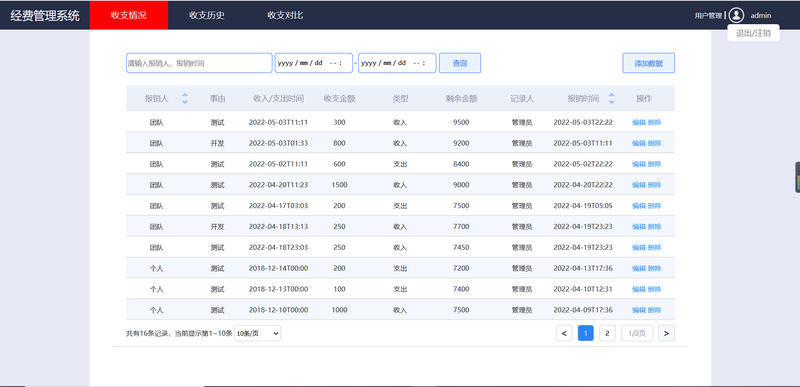Select 报销时间 cell 2022-04-09T17:36
800x387 pixels.
pyautogui.click(x=583, y=310)
